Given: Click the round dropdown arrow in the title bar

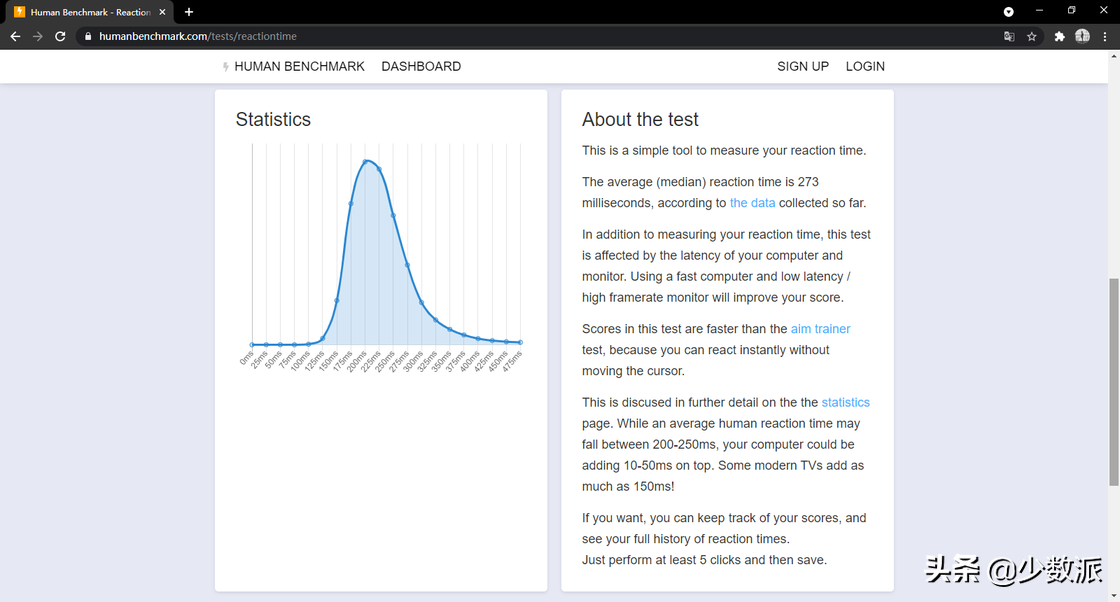Looking at the screenshot, I should pos(1008,12).
